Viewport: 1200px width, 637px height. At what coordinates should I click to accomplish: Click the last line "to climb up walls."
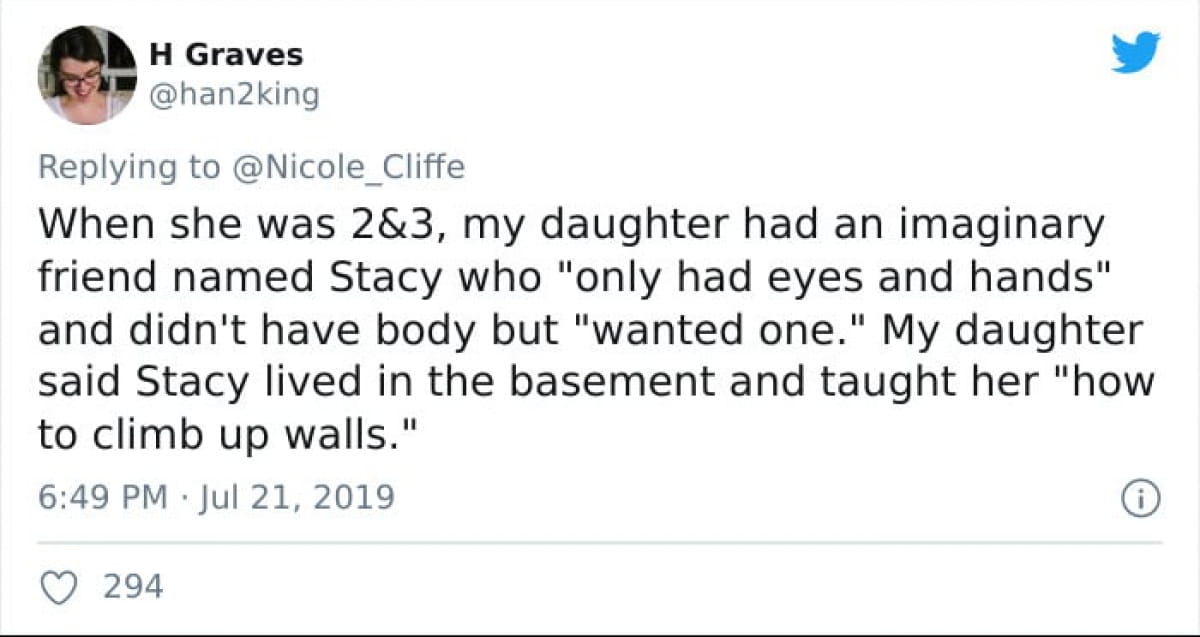coord(226,436)
